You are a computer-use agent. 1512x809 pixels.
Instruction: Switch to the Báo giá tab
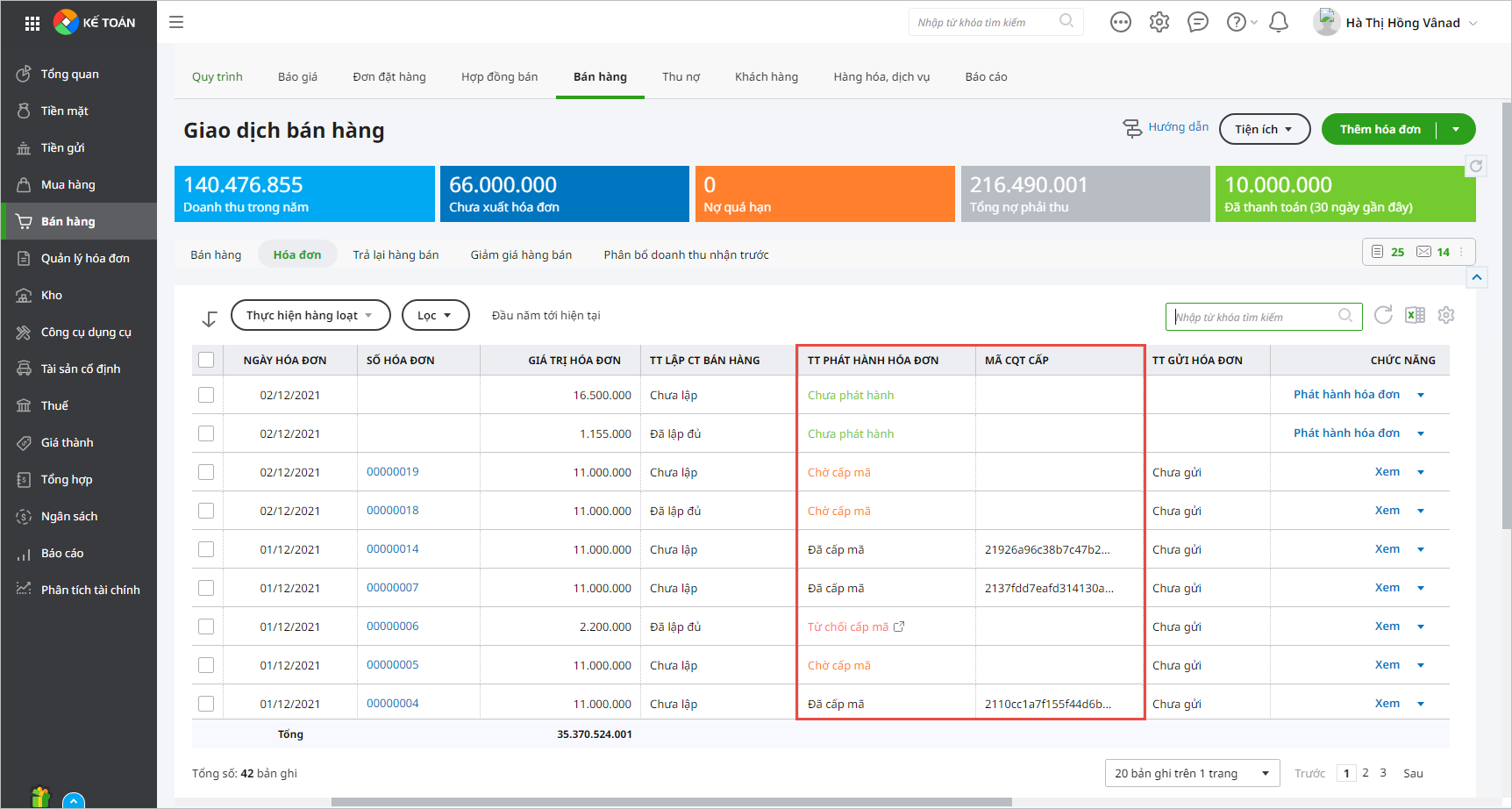coord(297,77)
